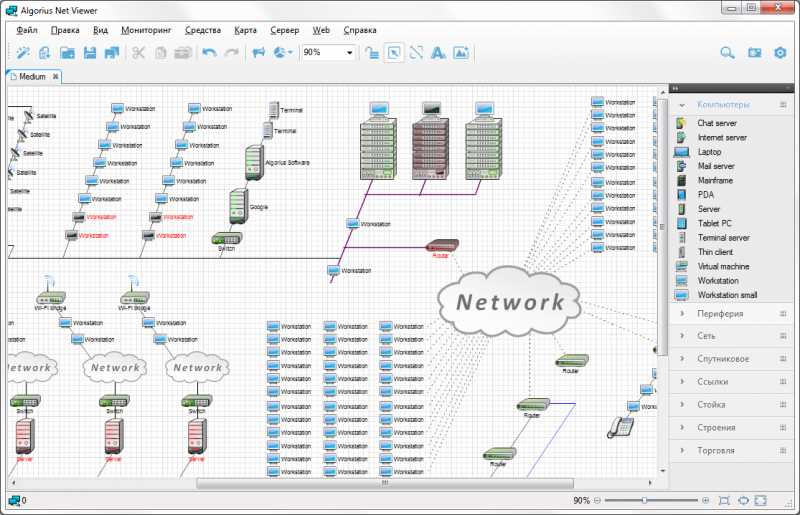Click the magnifier search icon
Screen dimensions: 800x515
pyautogui.click(x=727, y=53)
